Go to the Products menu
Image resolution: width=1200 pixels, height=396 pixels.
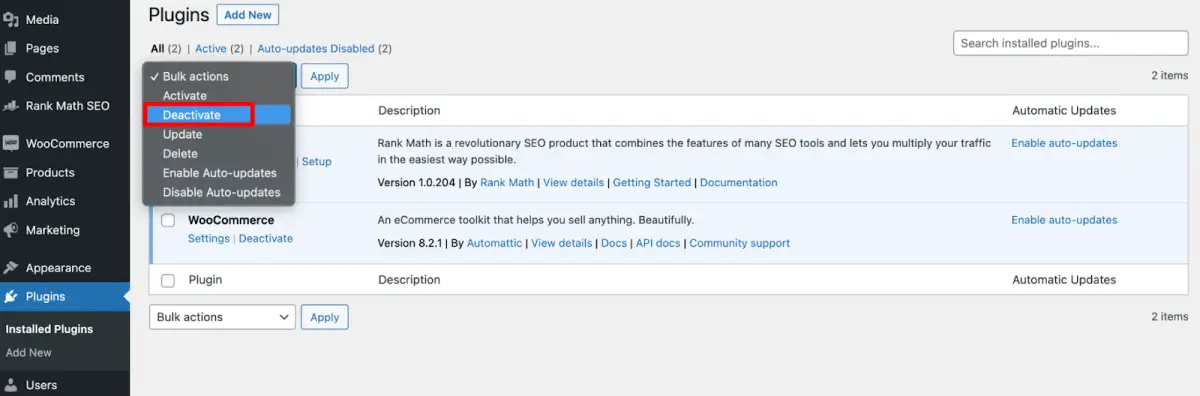coord(50,172)
